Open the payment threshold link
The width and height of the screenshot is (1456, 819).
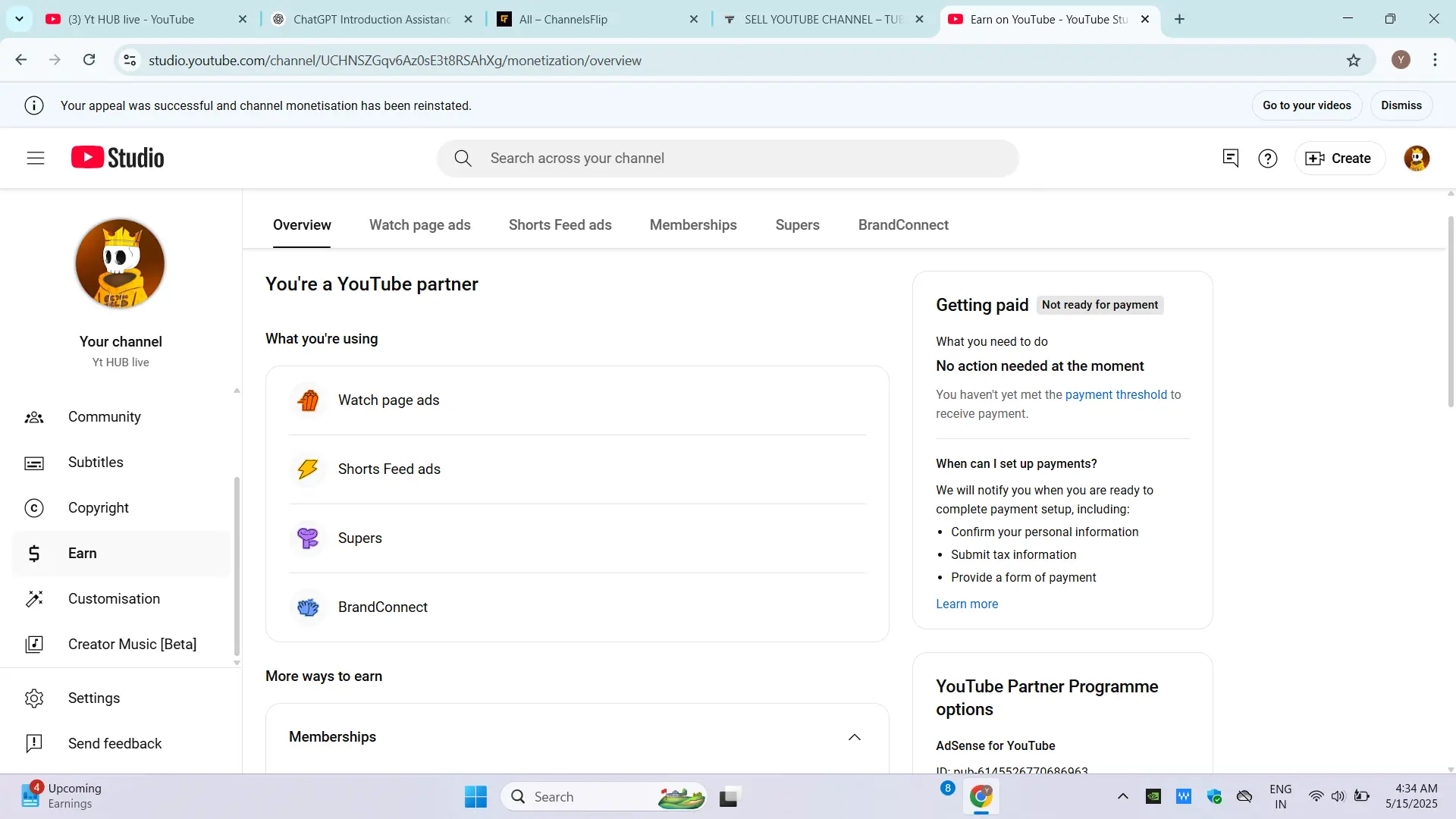(x=1116, y=394)
